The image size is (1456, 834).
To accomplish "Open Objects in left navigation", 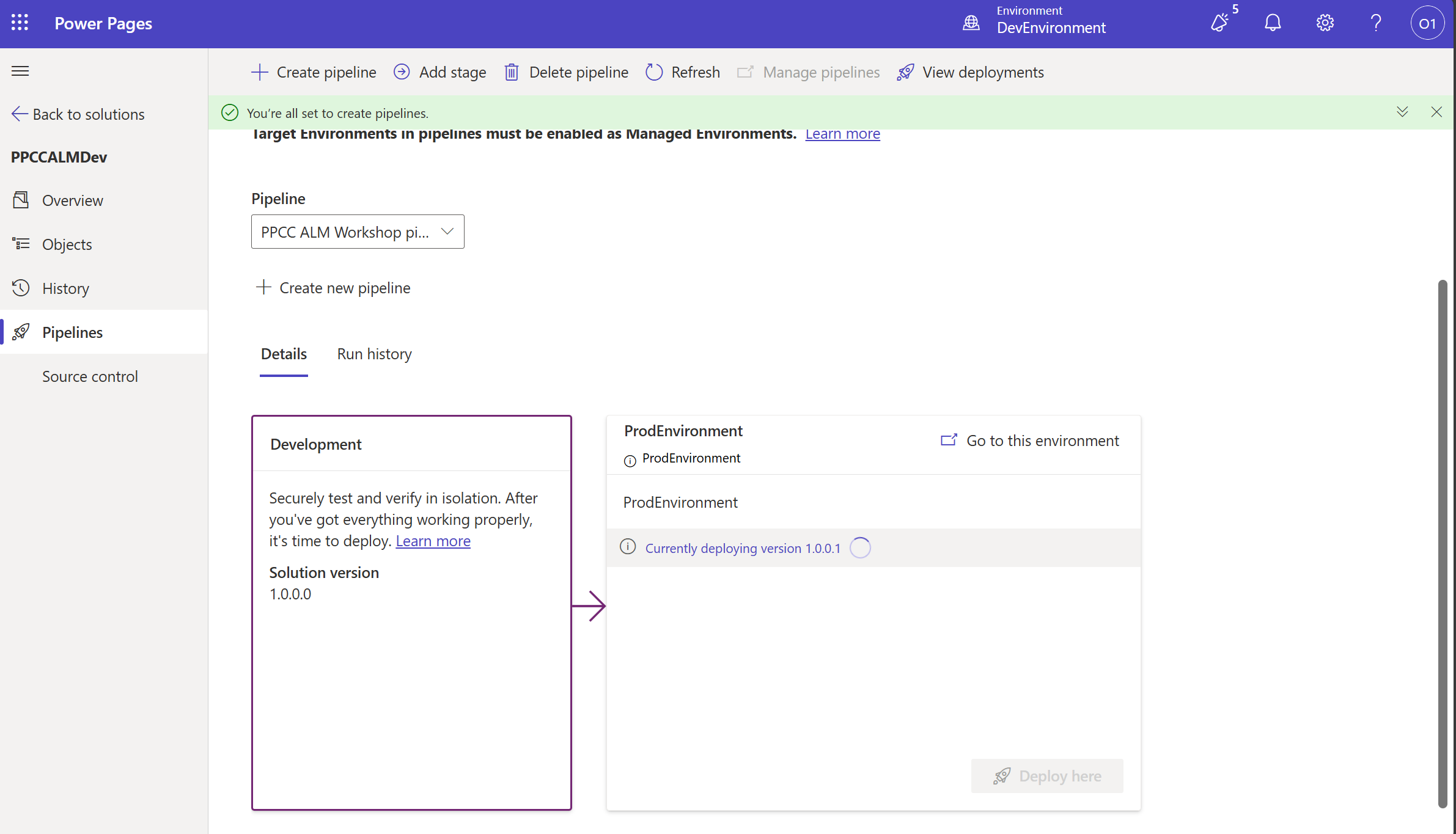I will 67,244.
